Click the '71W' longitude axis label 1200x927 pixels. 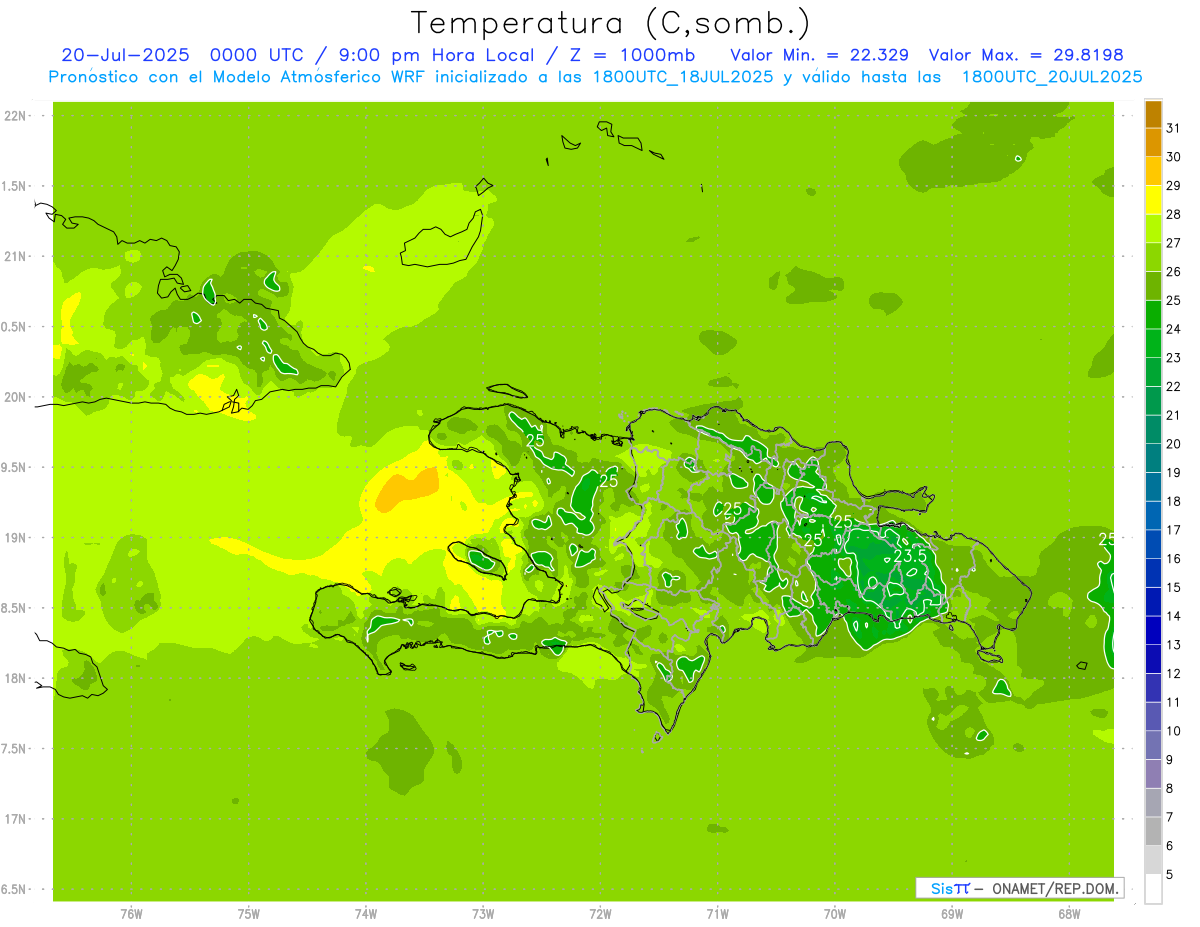coord(717,914)
